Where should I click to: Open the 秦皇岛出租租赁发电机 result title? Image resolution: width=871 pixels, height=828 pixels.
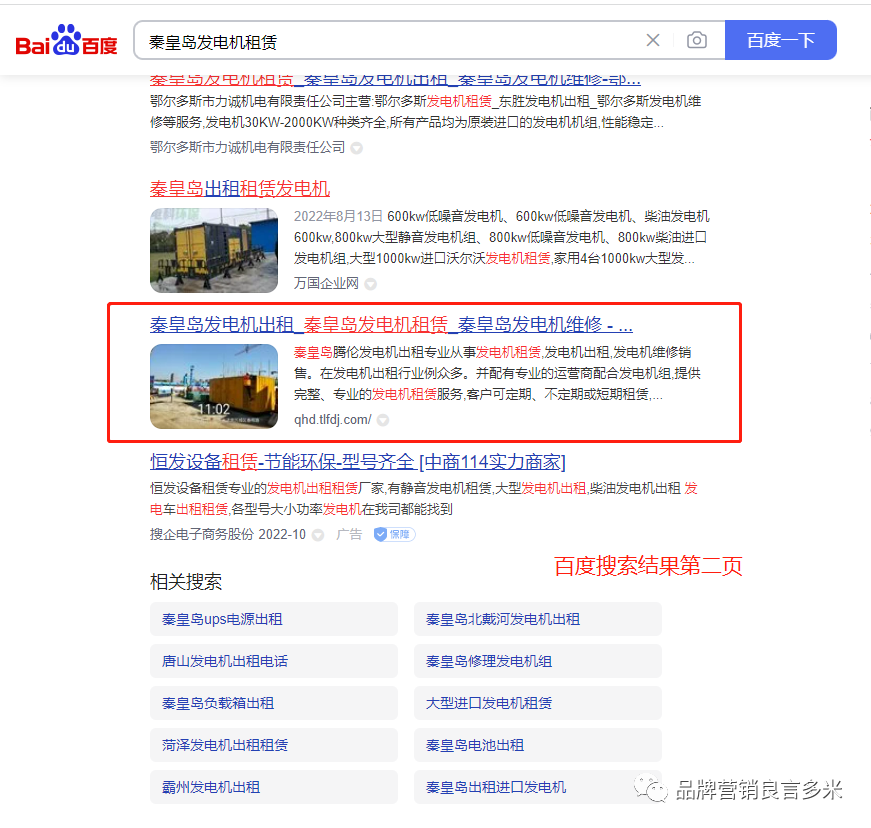(x=240, y=189)
